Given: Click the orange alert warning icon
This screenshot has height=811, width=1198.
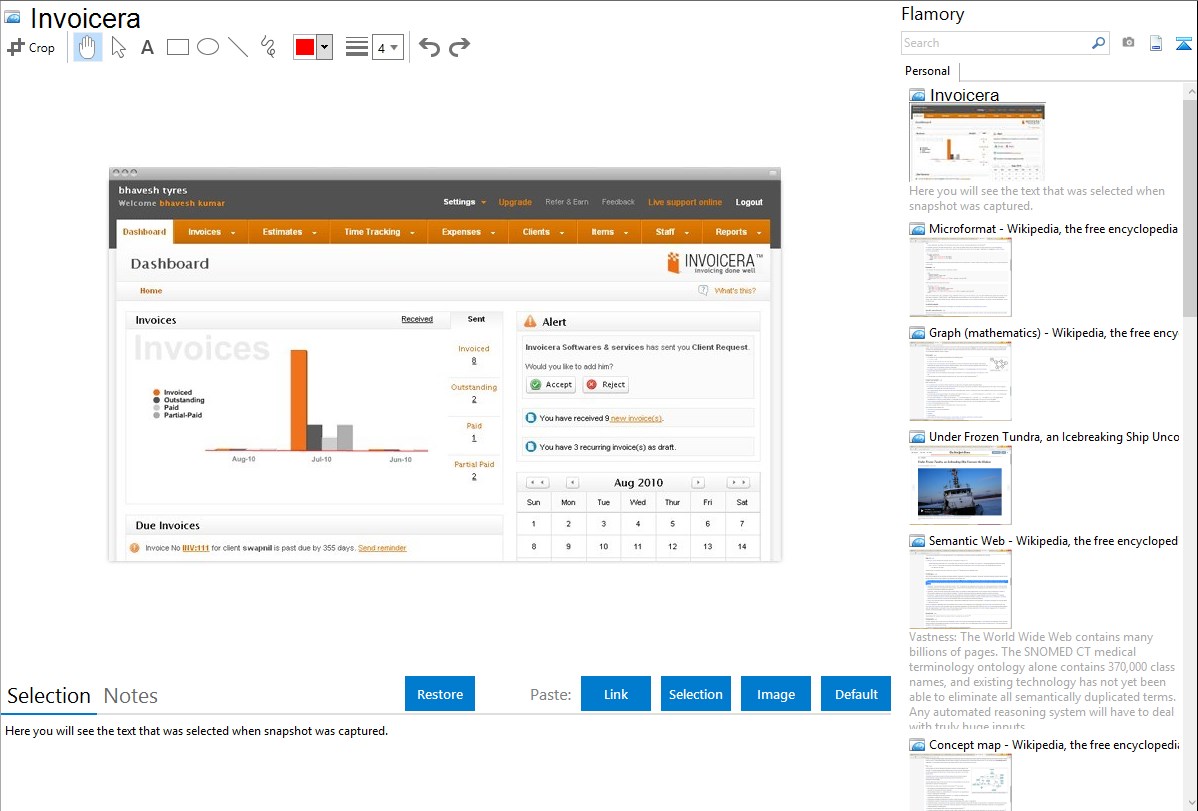Looking at the screenshot, I should 530,322.
